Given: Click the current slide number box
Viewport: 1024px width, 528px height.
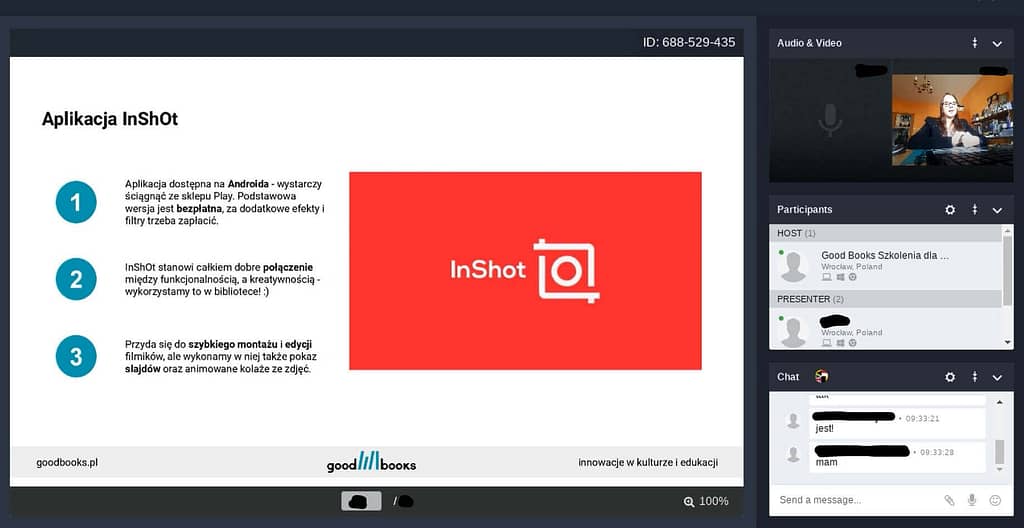Looking at the screenshot, I should [361, 501].
